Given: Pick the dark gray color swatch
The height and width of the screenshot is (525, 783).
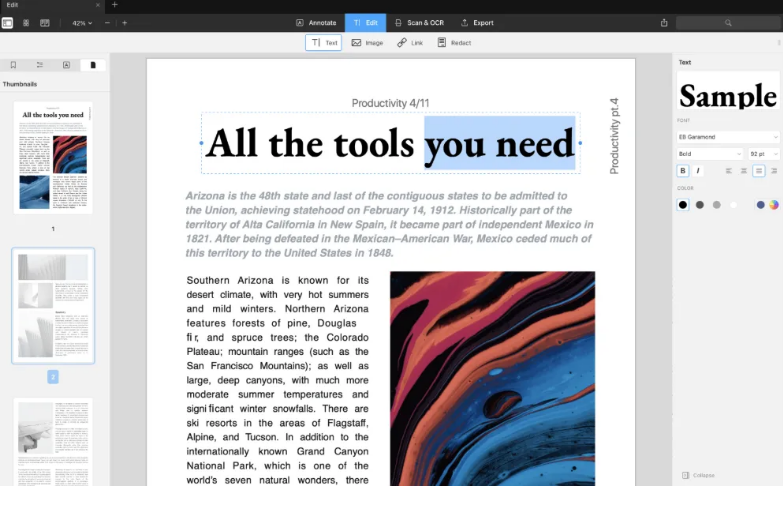Looking at the screenshot, I should 700,205.
